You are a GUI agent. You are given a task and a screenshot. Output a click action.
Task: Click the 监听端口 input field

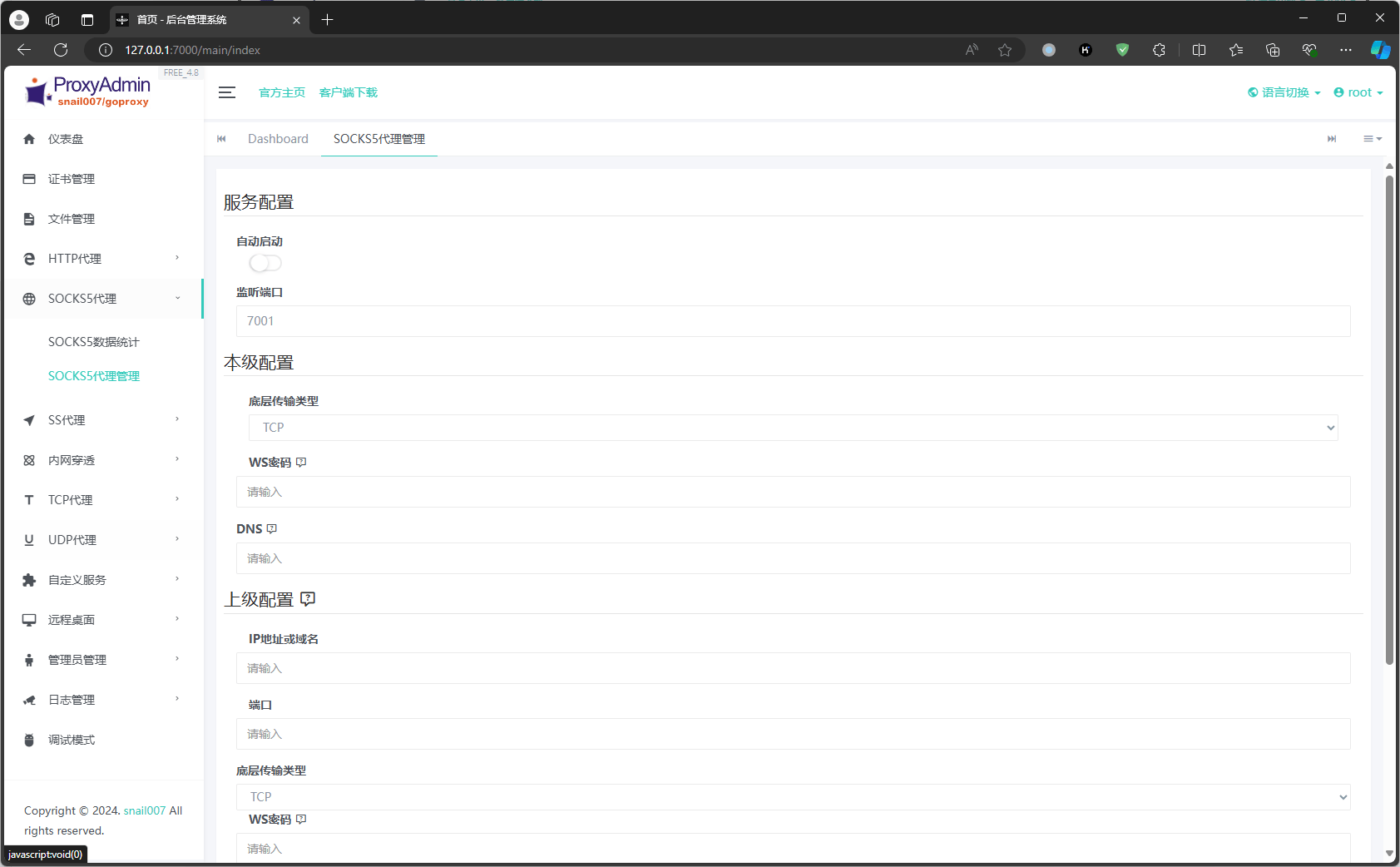(793, 321)
